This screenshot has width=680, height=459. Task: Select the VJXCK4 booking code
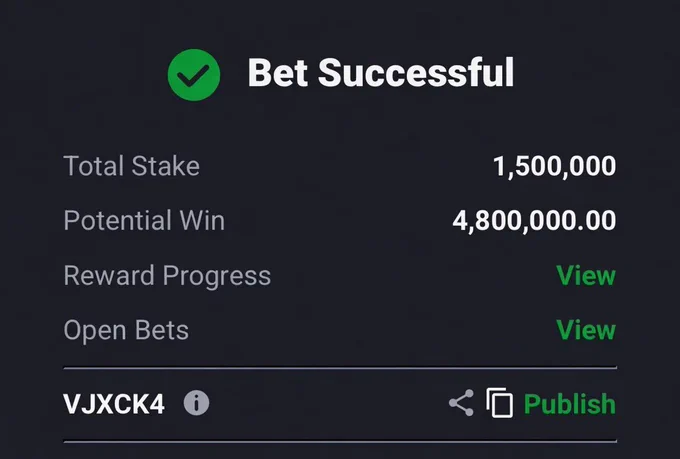click(x=114, y=404)
